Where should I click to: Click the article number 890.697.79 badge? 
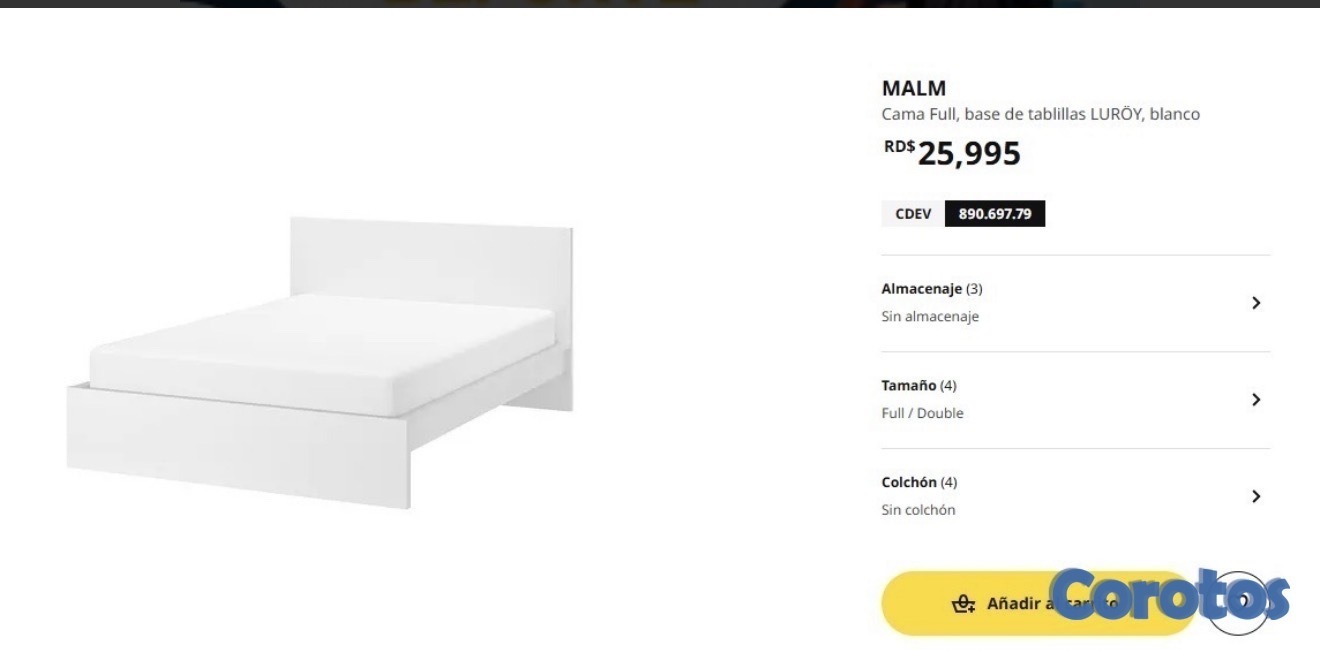tap(994, 214)
